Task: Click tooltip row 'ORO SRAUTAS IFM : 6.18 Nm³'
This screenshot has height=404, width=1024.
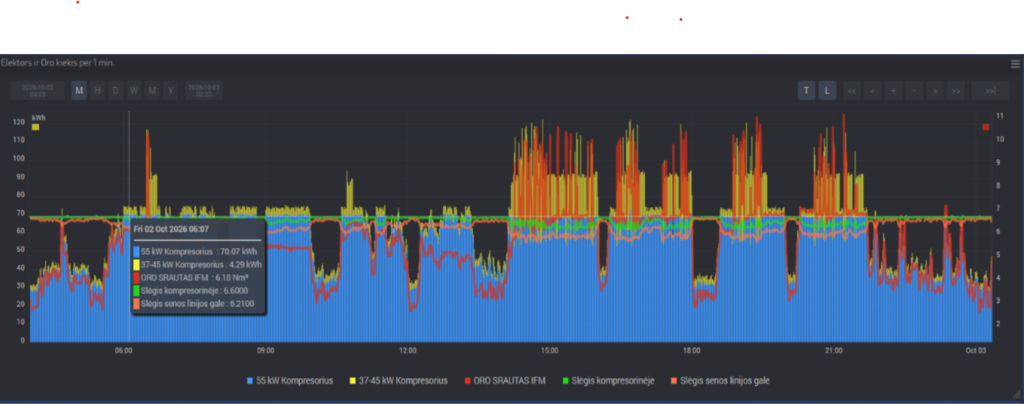Action: click(x=191, y=277)
